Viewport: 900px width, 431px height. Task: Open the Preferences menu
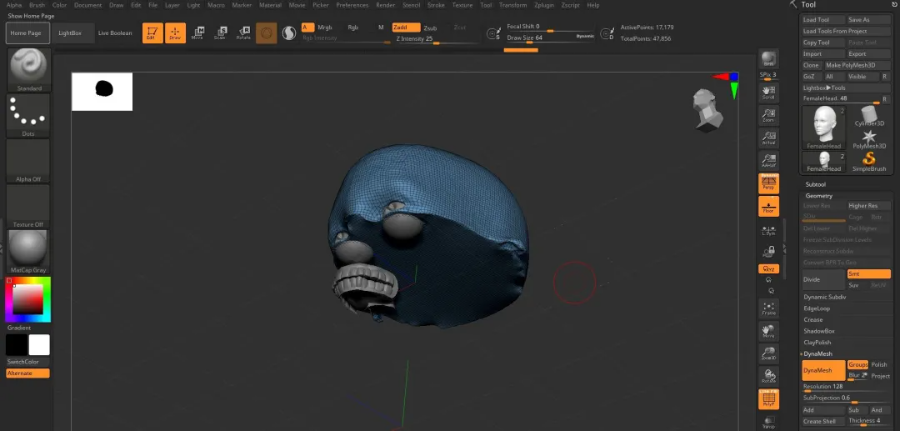[x=352, y=5]
